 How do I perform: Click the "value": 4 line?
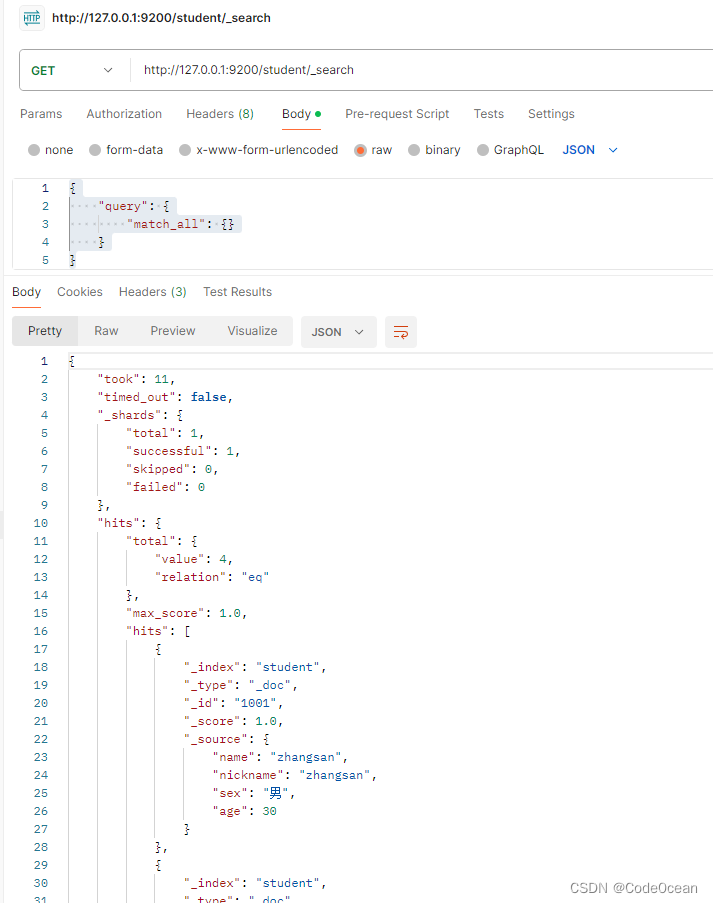194,559
